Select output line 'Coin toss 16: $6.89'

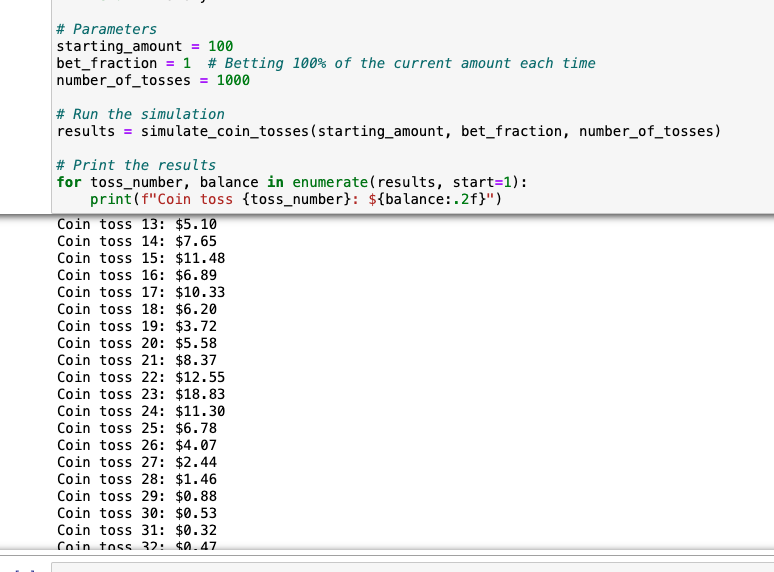pos(137,275)
